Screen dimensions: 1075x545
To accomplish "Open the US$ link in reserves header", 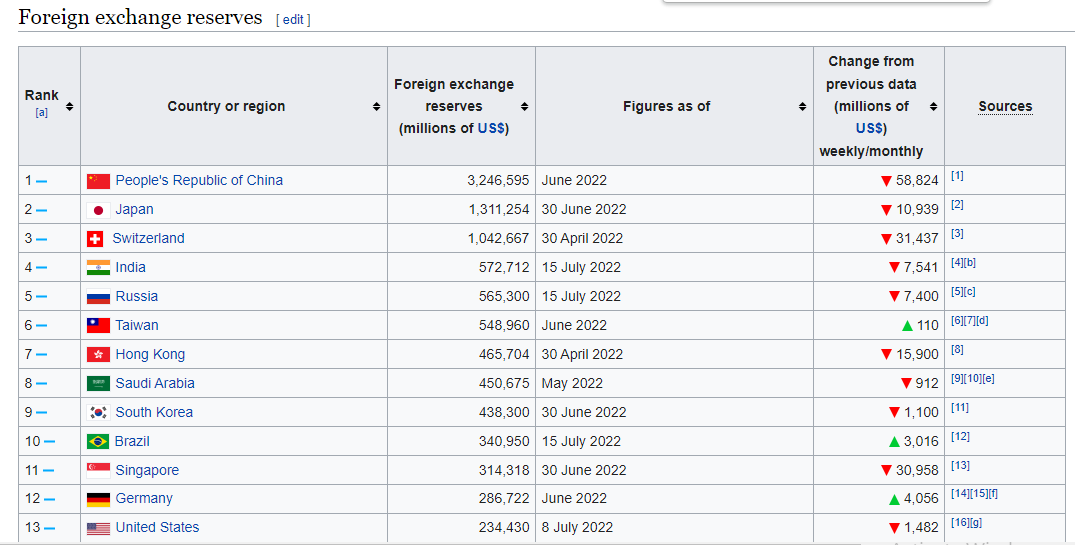I will [492, 129].
